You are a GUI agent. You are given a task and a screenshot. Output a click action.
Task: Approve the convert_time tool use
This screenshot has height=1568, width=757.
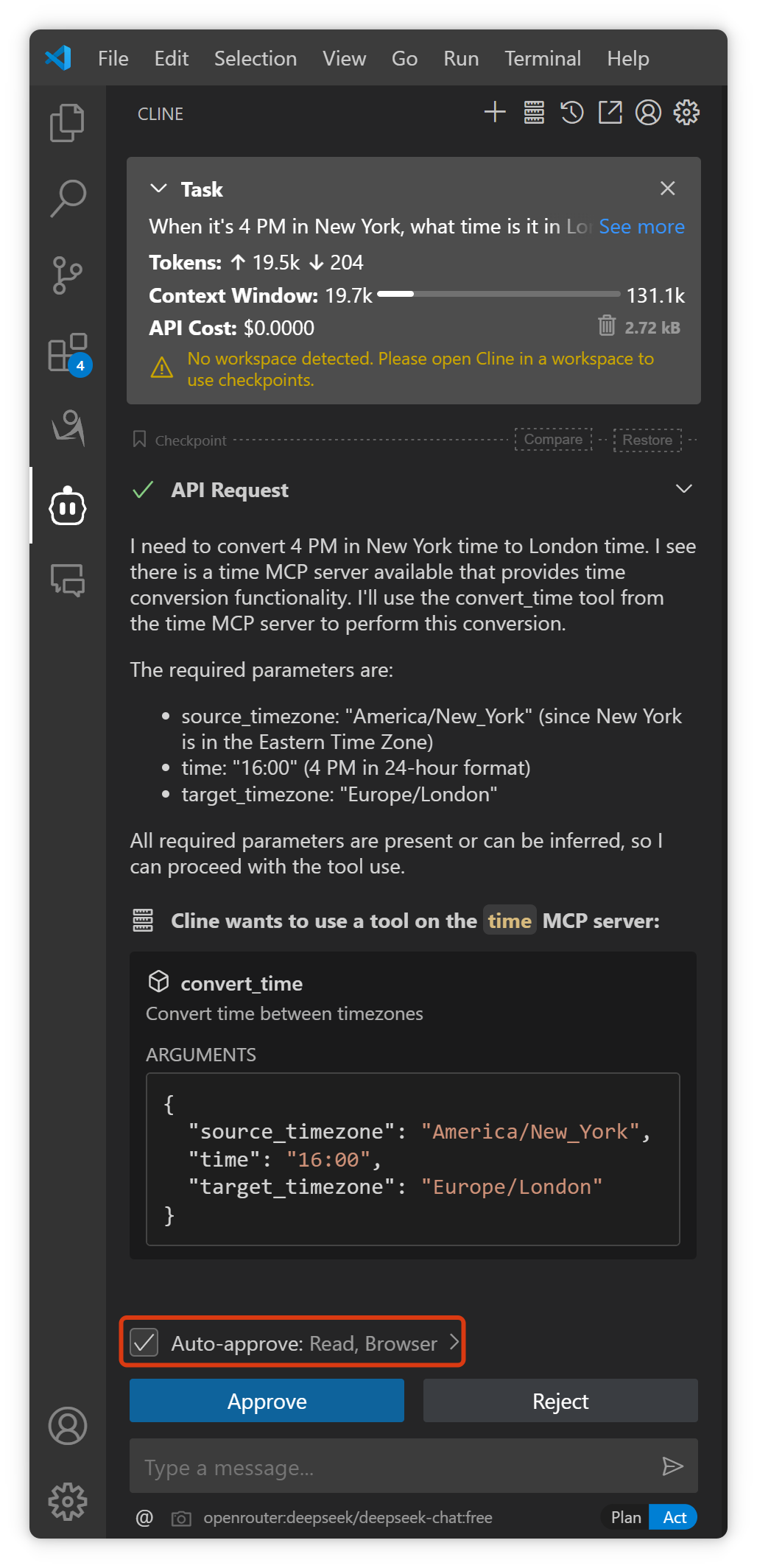pyautogui.click(x=267, y=1401)
